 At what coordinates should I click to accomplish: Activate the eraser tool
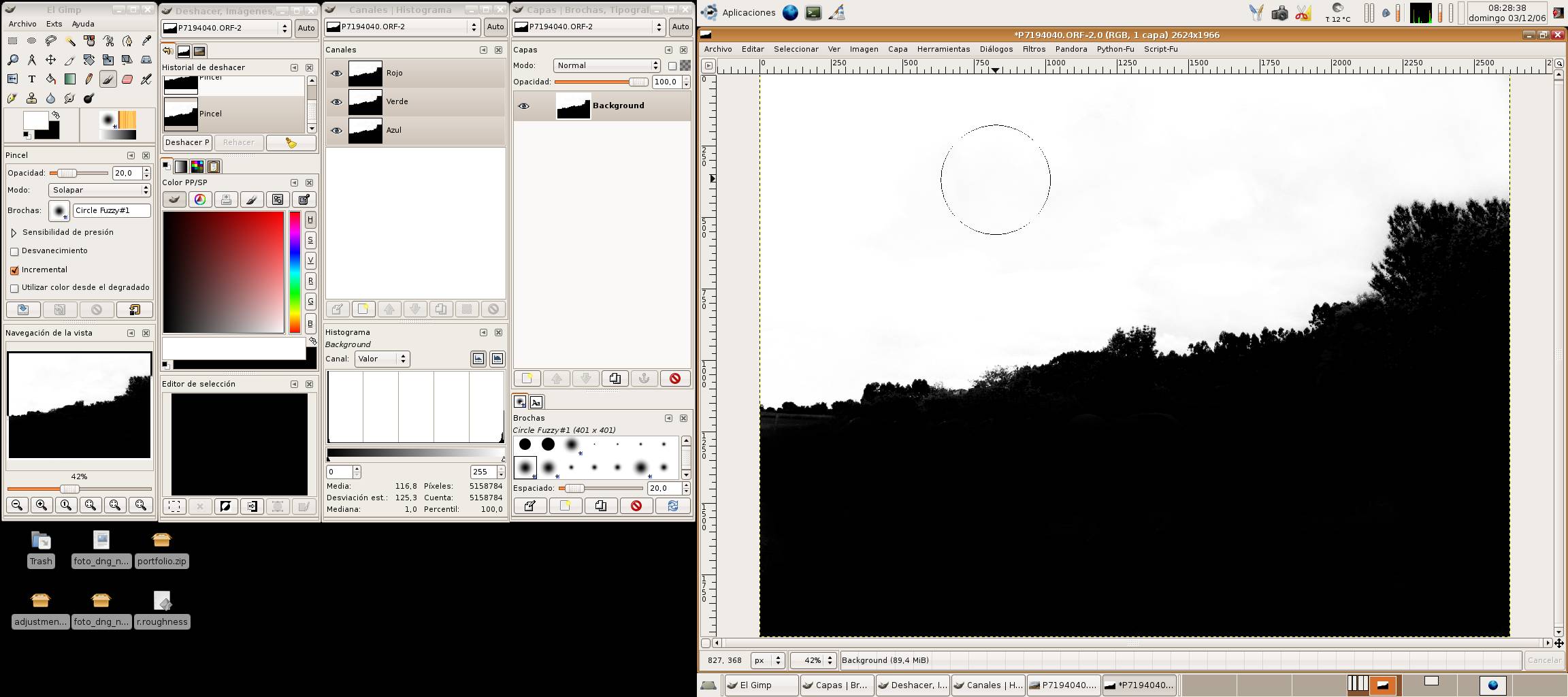127,79
